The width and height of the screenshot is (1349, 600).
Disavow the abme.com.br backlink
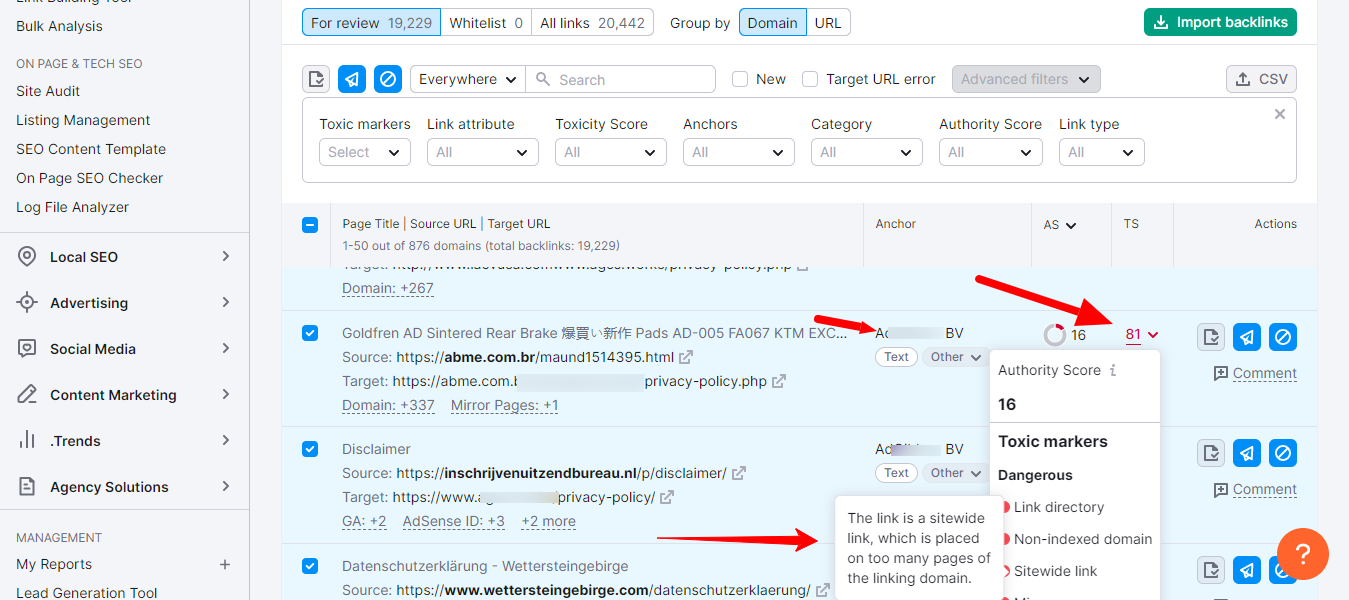[1283, 337]
